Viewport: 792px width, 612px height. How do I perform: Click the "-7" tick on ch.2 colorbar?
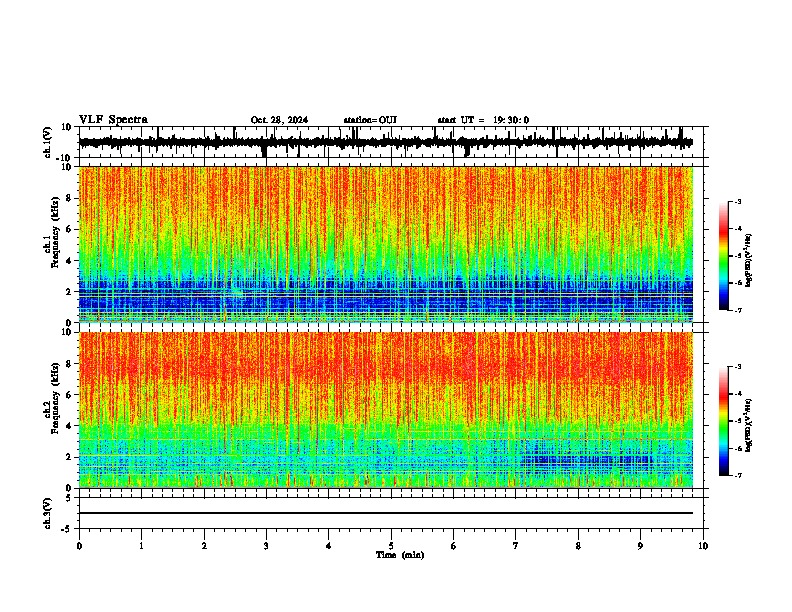[x=737, y=475]
